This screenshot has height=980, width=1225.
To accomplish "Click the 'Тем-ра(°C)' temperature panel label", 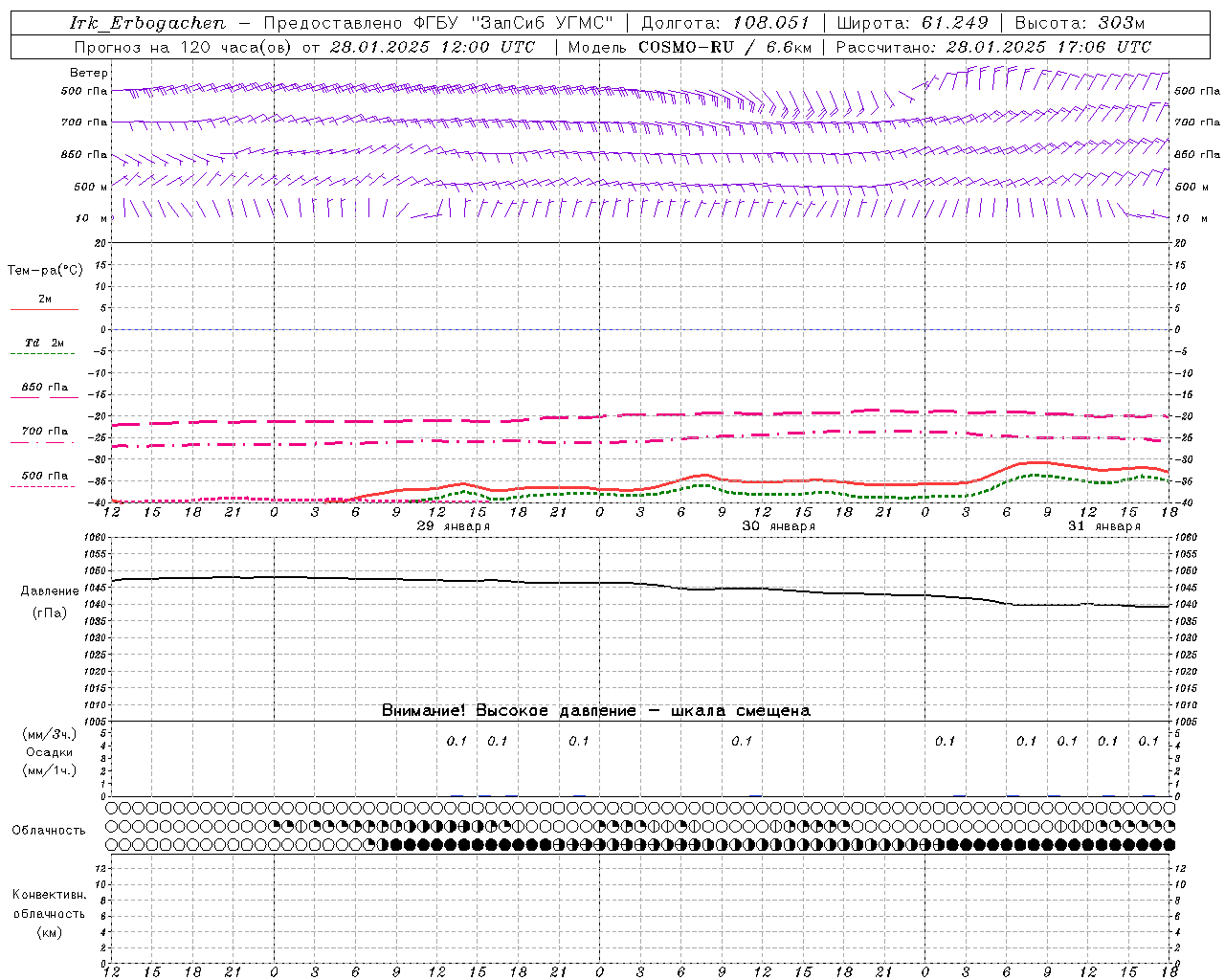I will tap(45, 271).
